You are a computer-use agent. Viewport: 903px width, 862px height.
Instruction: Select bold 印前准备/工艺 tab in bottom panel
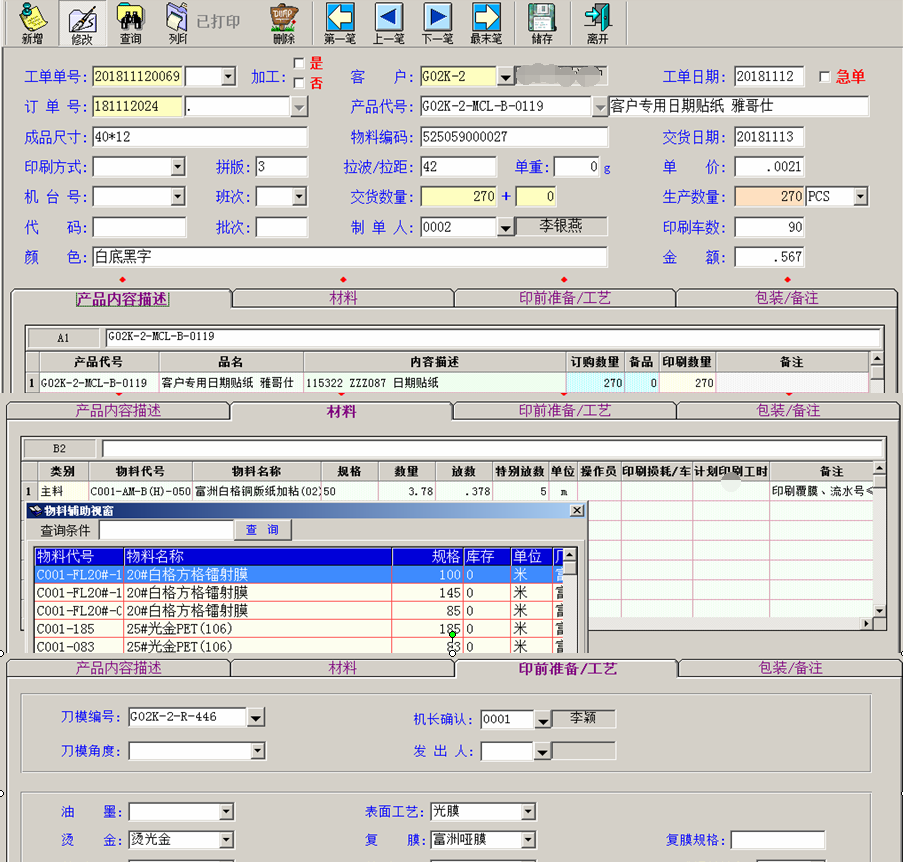[x=567, y=669]
